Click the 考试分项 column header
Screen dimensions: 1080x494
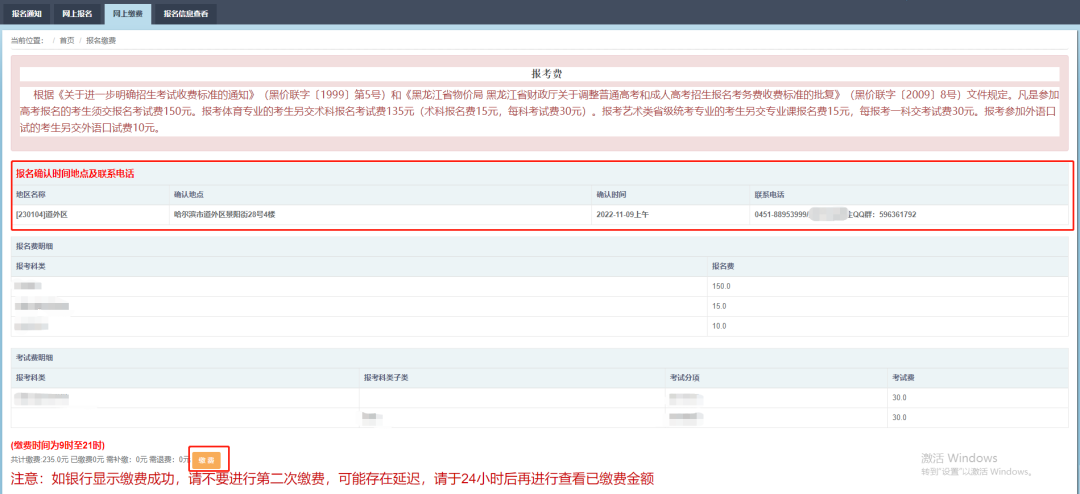click(x=685, y=378)
